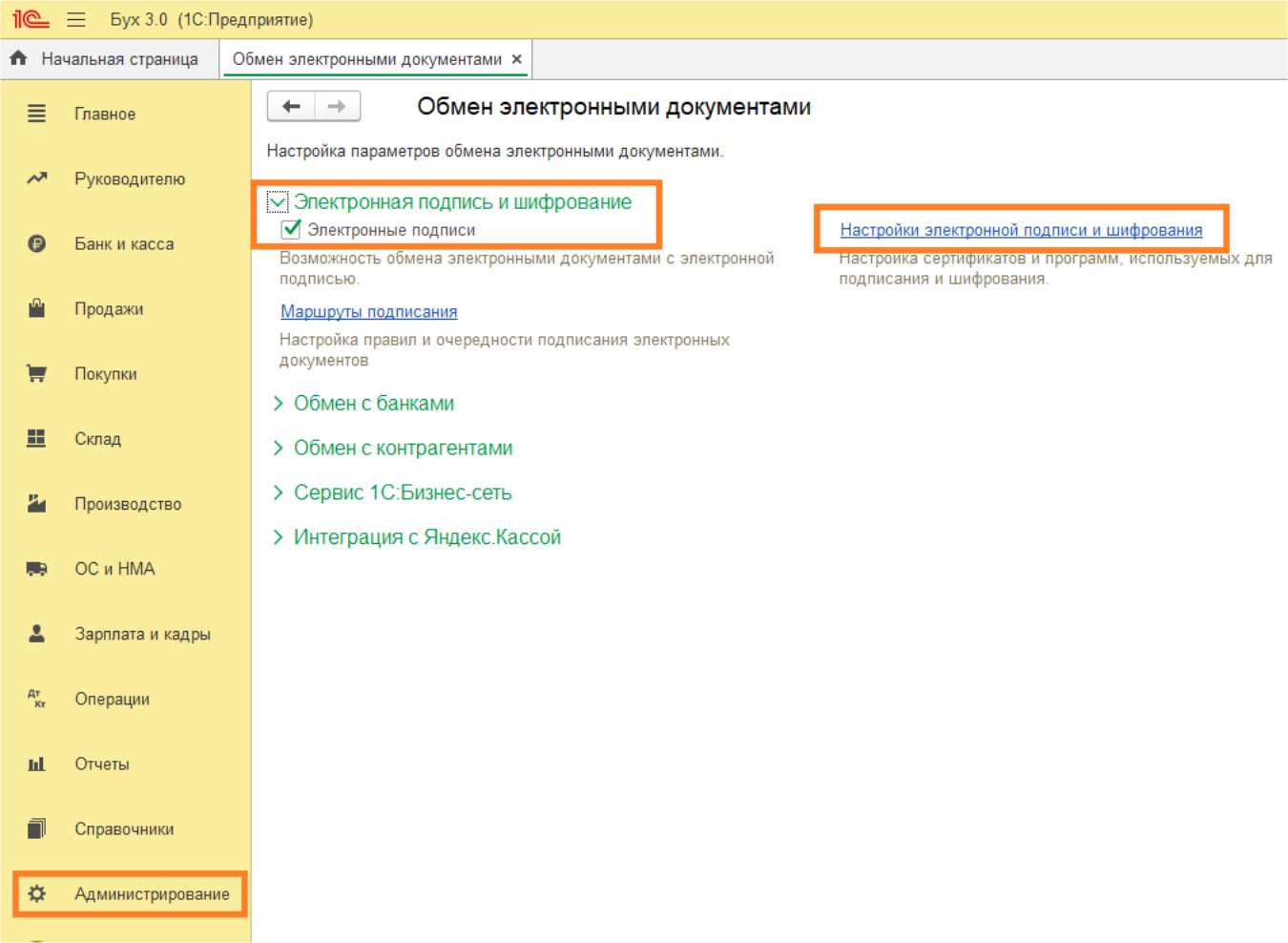Open Настройки электронной подписи и шифрования link
Image resolution: width=1288 pixels, height=943 pixels.
pyautogui.click(x=1021, y=230)
